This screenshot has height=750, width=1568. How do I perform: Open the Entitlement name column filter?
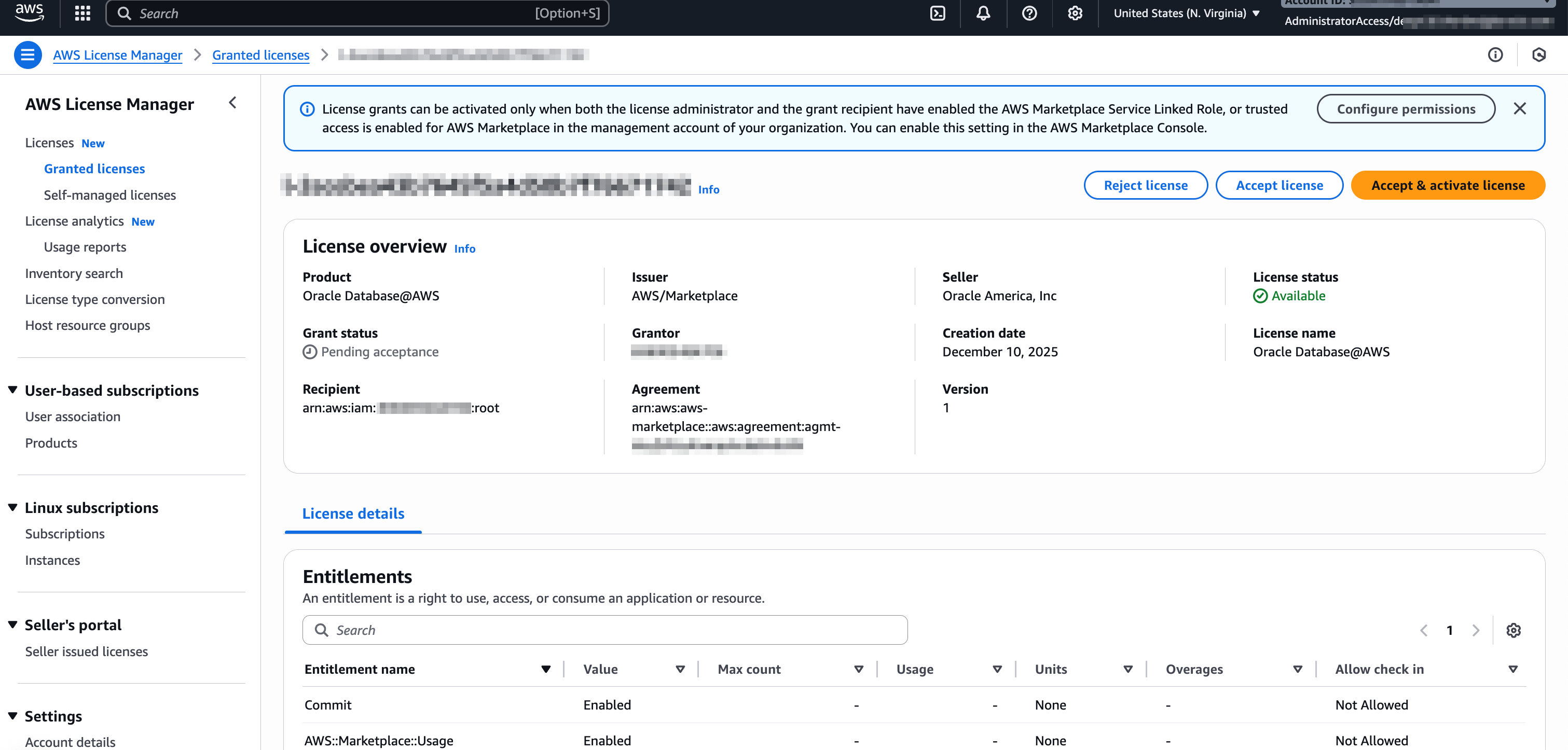tap(545, 669)
